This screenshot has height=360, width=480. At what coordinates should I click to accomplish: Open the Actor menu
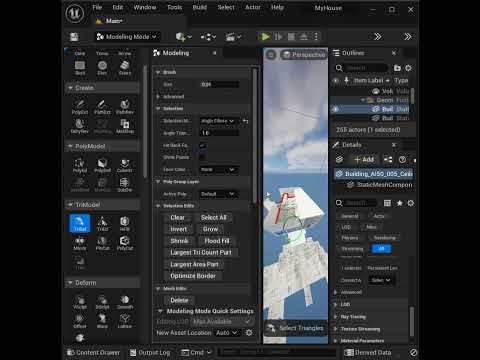[x=253, y=7]
